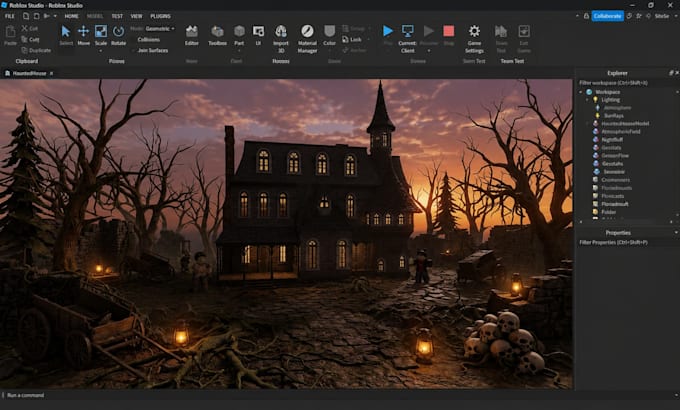Close the Explorer panel
This screenshot has width=680, height=410.
(677, 73)
